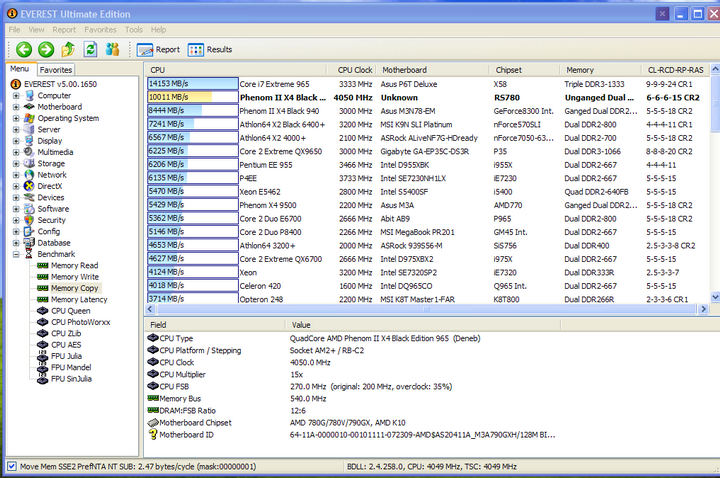The image size is (720, 478).
Task: Collapse the Benchmark tree node
Action: pos(16,254)
